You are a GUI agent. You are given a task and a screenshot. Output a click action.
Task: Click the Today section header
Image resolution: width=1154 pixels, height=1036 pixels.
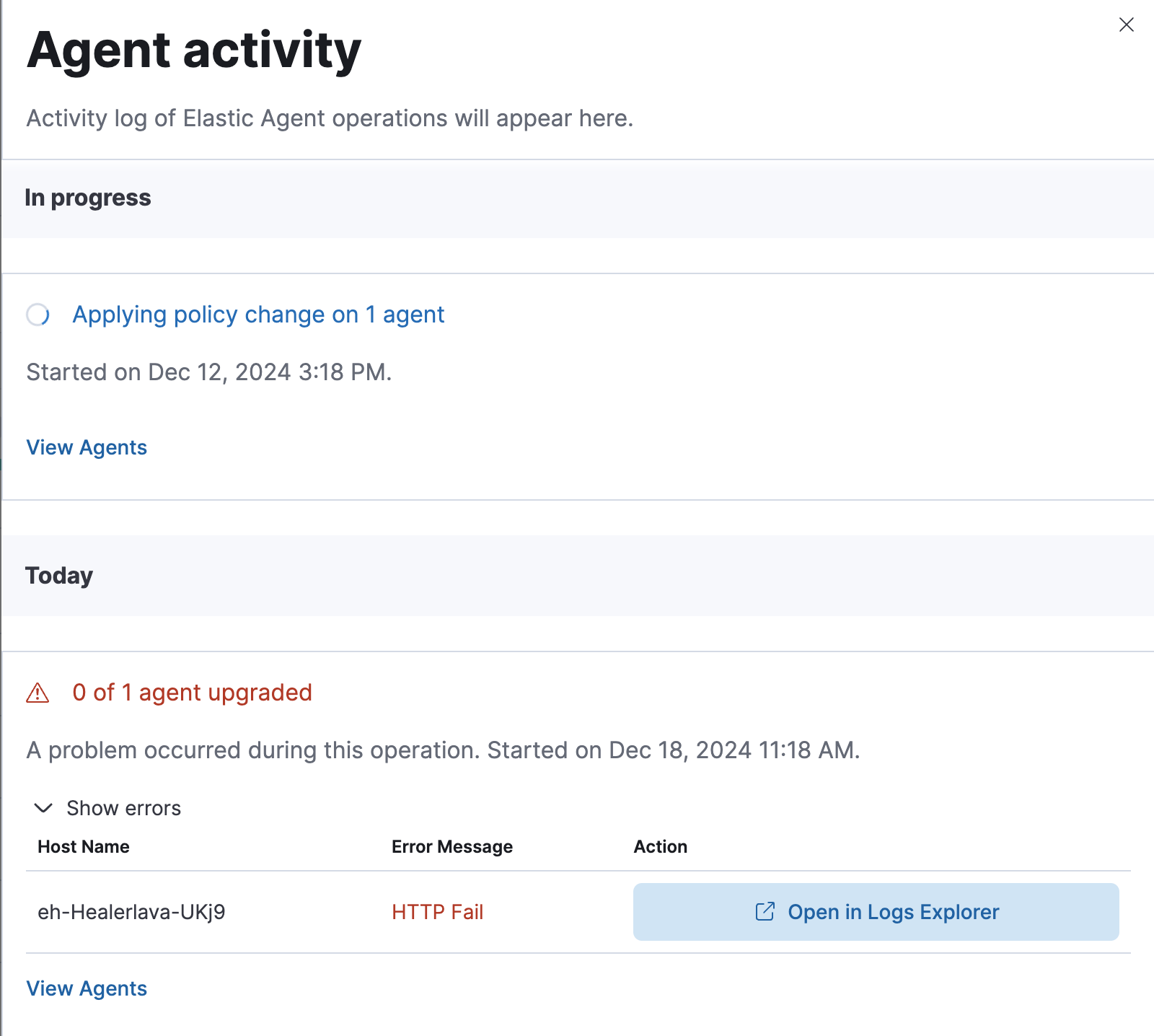tap(59, 576)
